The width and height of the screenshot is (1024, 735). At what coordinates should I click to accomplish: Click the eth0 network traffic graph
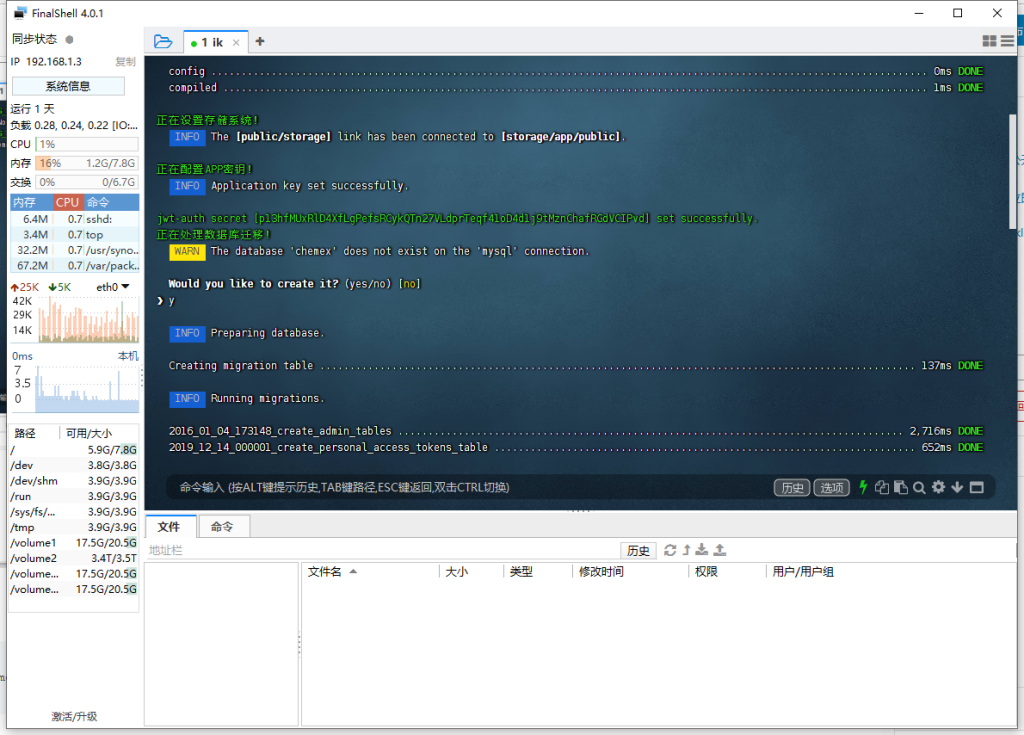(88, 319)
